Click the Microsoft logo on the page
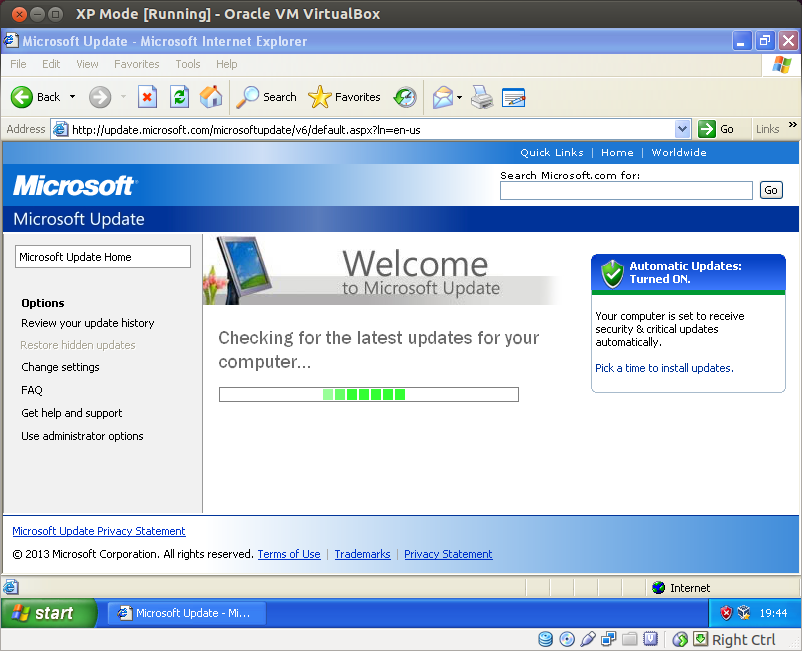This screenshot has width=802, height=651. pos(74,185)
